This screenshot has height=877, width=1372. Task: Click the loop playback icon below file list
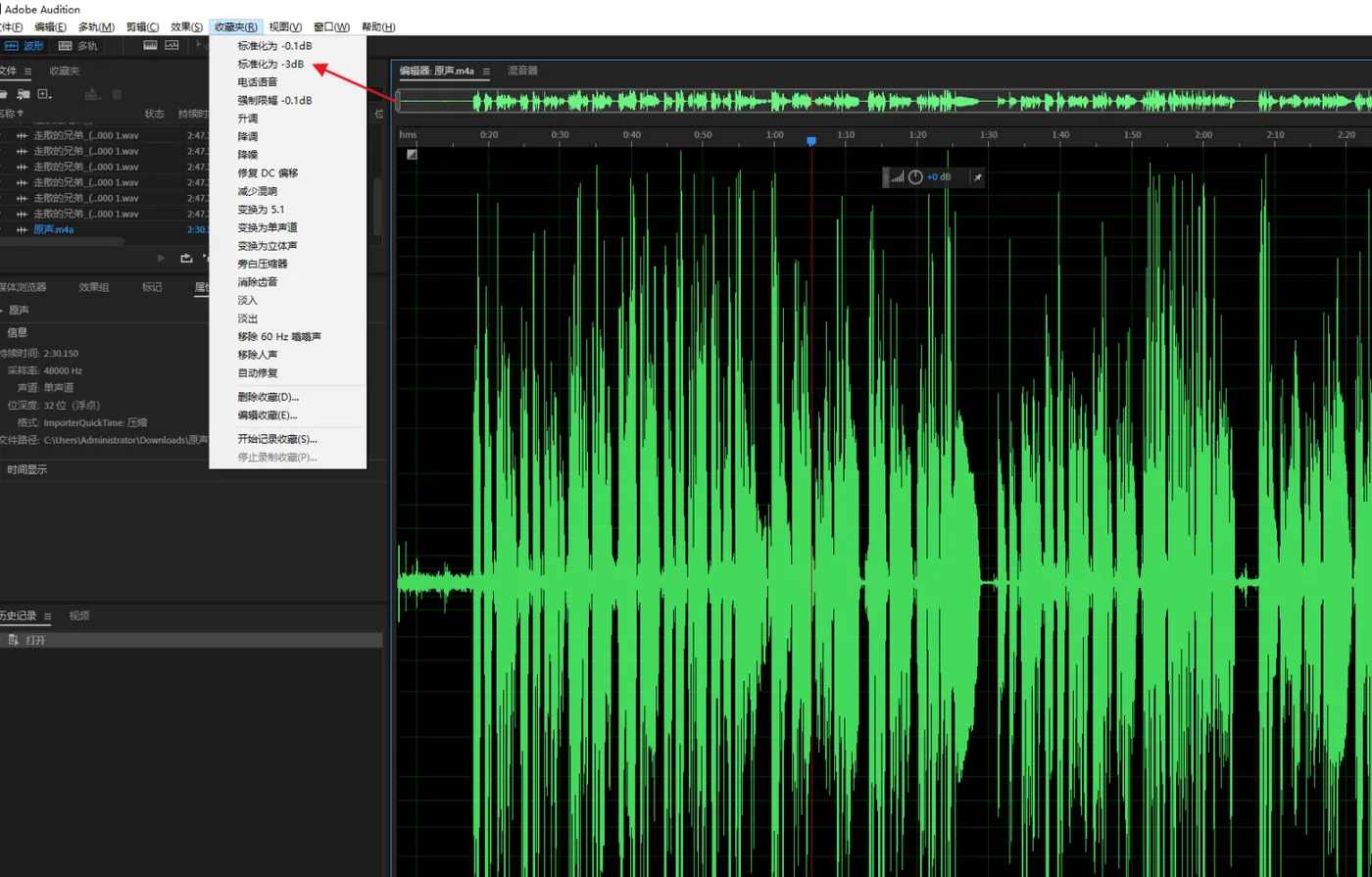coord(186,258)
